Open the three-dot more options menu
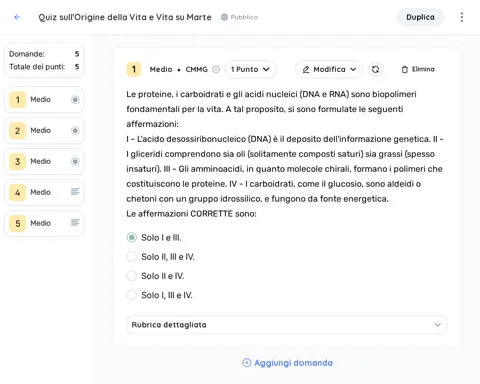This screenshot has height=384, width=480. pyautogui.click(x=462, y=17)
